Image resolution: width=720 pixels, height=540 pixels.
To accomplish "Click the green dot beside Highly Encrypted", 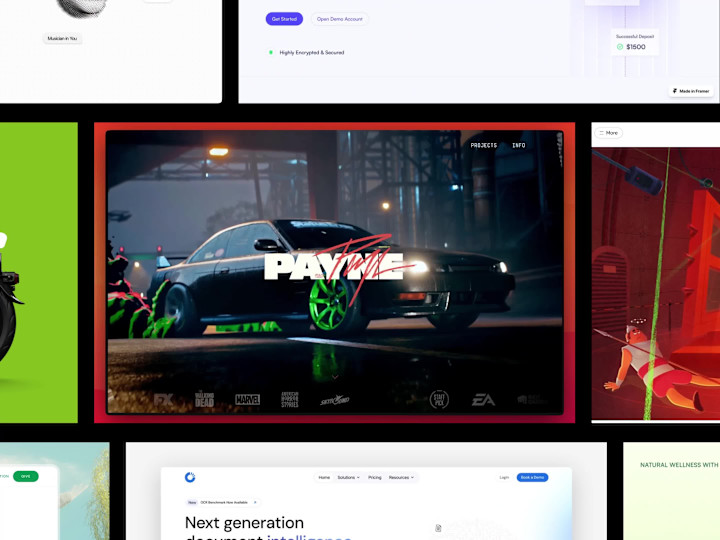I will tap(271, 52).
